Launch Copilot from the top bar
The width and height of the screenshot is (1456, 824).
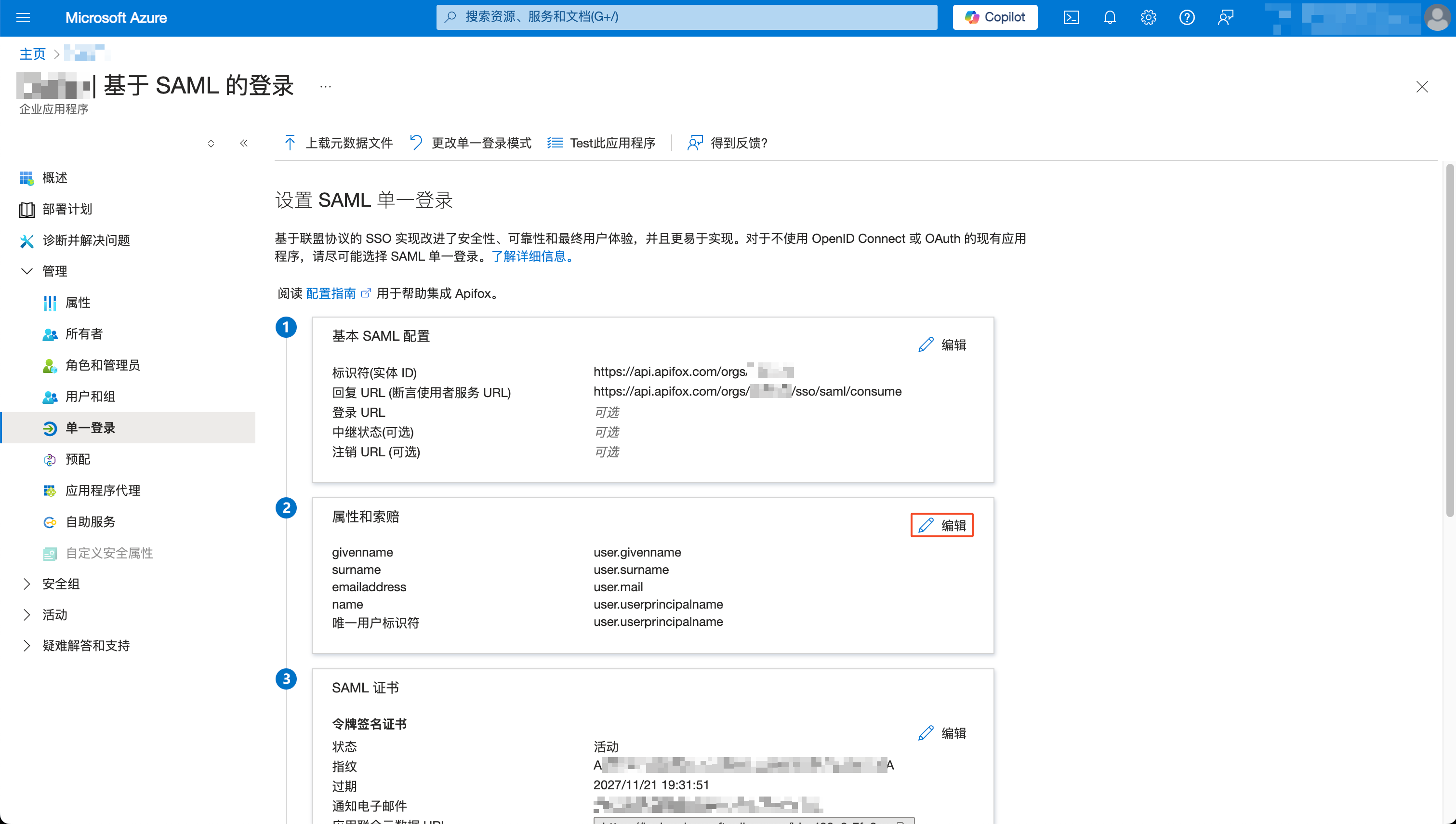[994, 17]
